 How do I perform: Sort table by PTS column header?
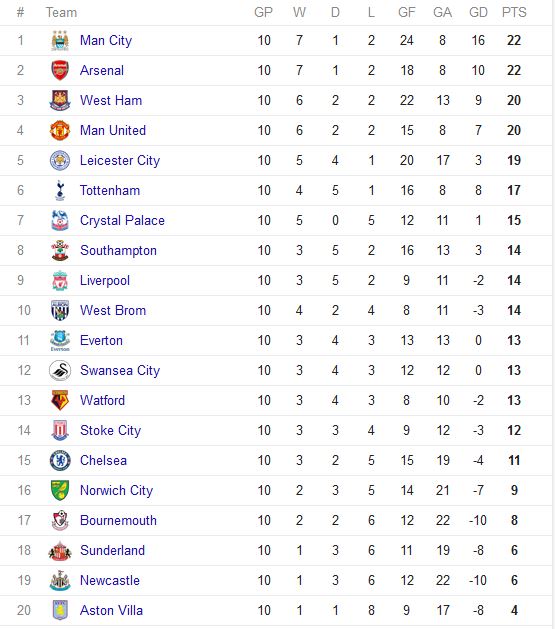pos(514,12)
